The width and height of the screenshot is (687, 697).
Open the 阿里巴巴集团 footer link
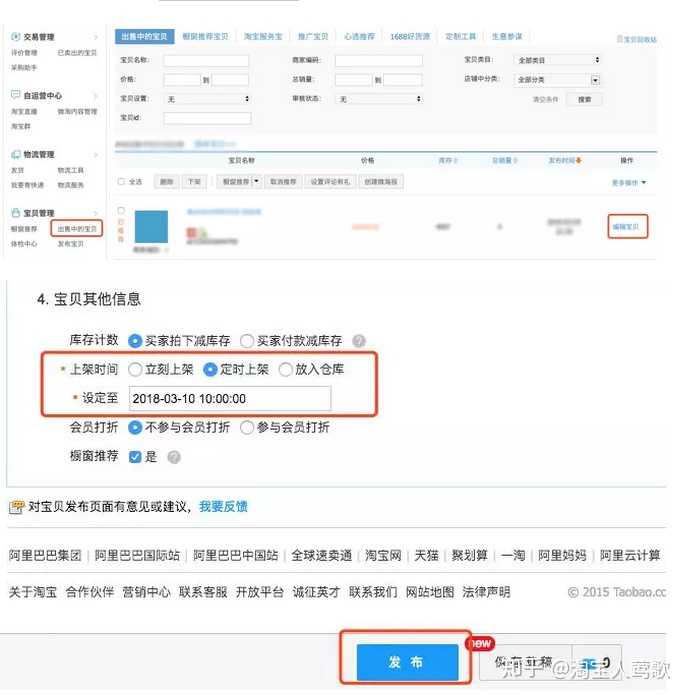point(45,555)
